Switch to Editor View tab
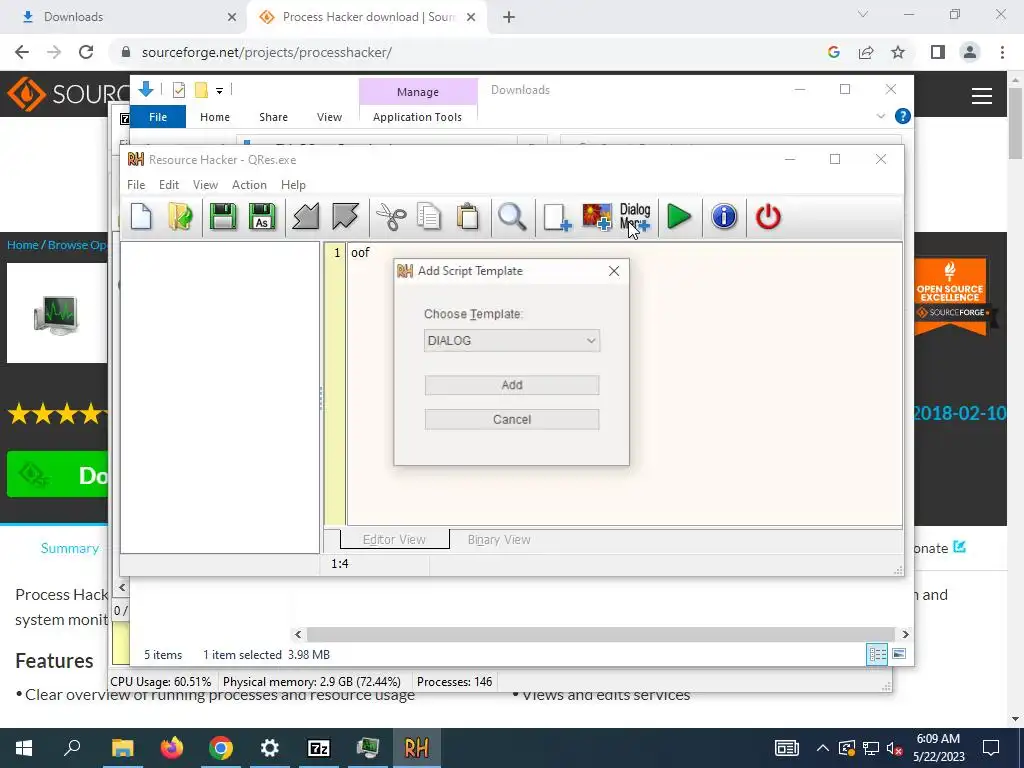The width and height of the screenshot is (1024, 768). click(394, 539)
